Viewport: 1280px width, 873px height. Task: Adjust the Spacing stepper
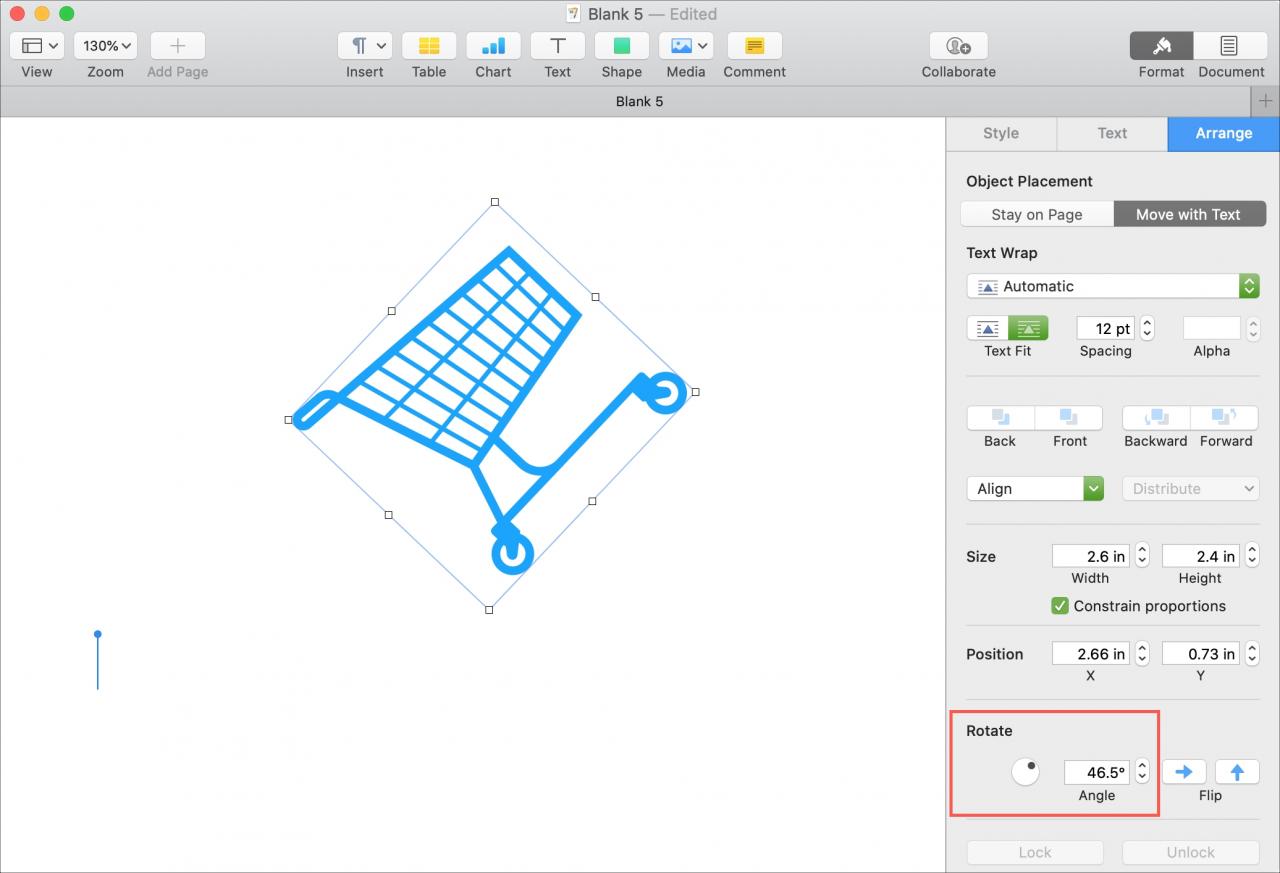point(1147,328)
